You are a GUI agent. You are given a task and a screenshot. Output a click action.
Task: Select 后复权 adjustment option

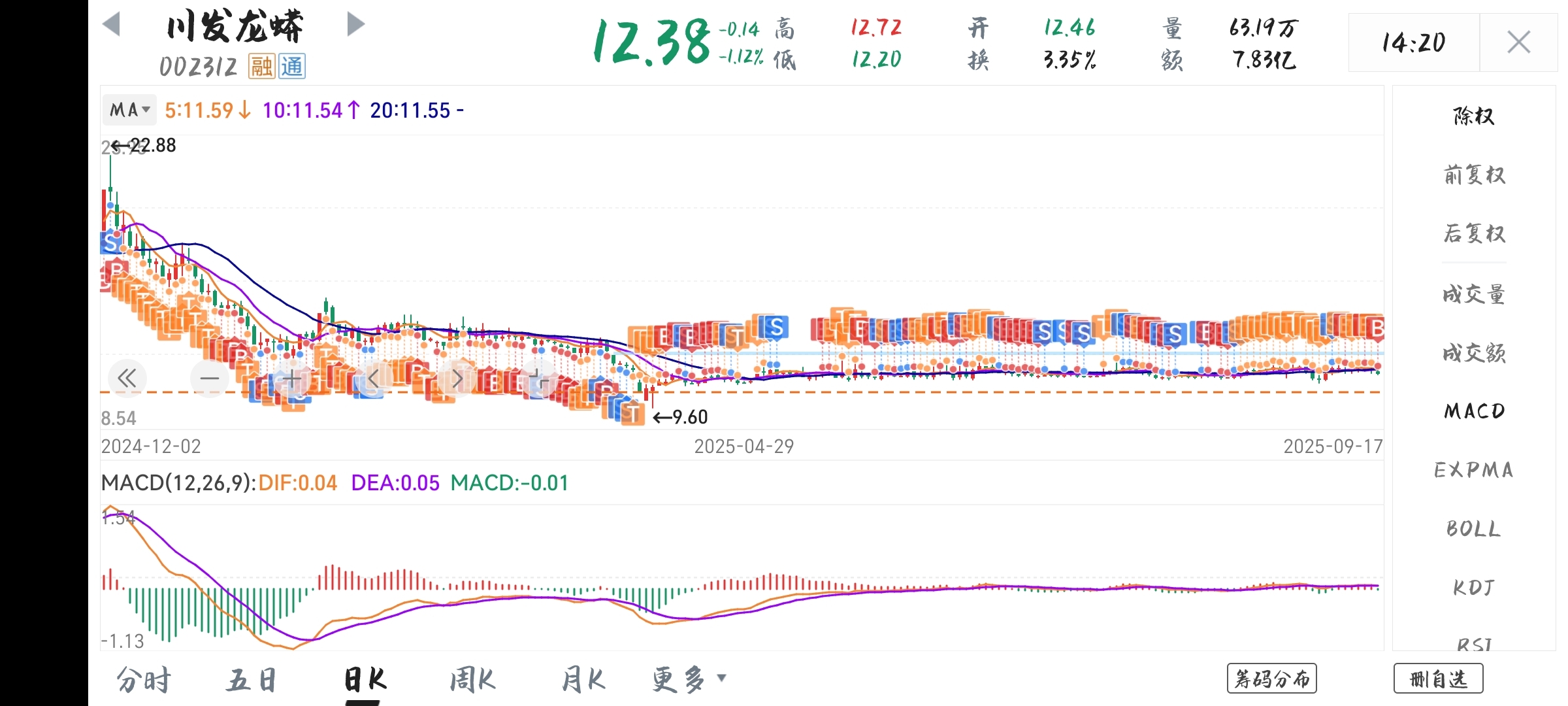coord(1474,233)
